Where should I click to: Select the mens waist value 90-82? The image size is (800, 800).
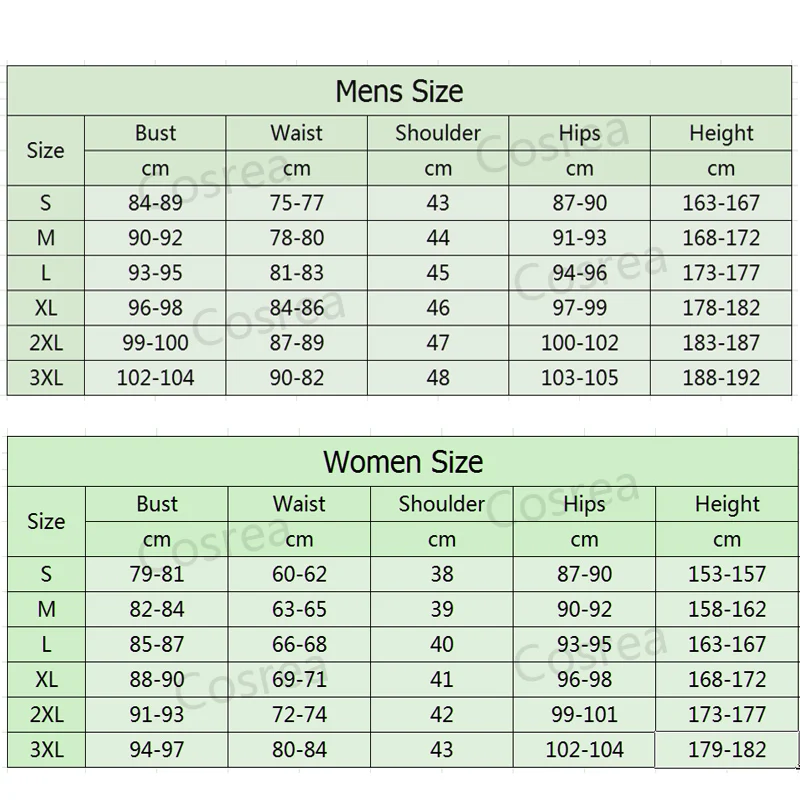297,378
